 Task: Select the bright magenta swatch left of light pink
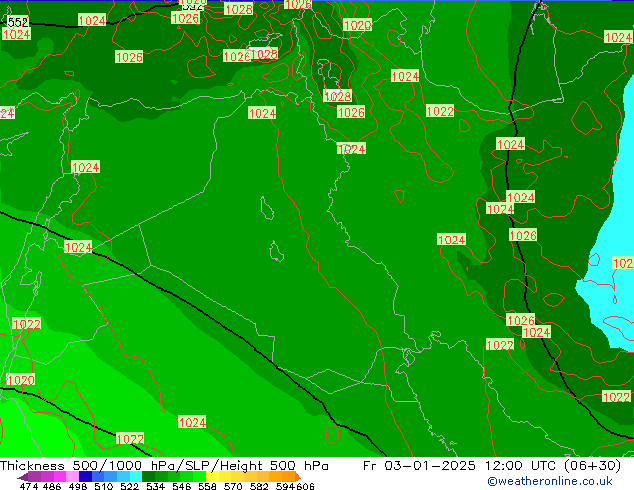[60, 477]
